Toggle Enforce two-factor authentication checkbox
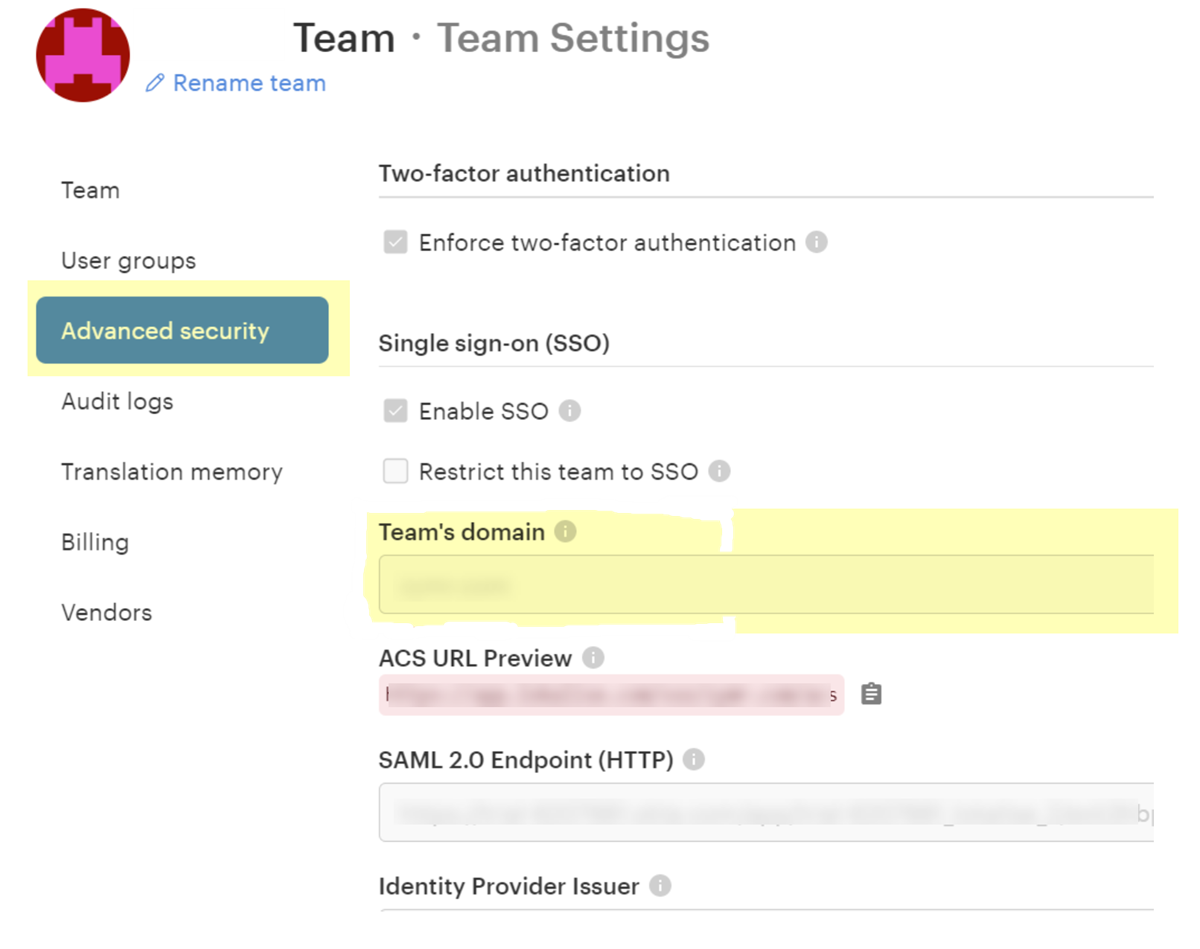The height and width of the screenshot is (949, 1200). (x=396, y=243)
